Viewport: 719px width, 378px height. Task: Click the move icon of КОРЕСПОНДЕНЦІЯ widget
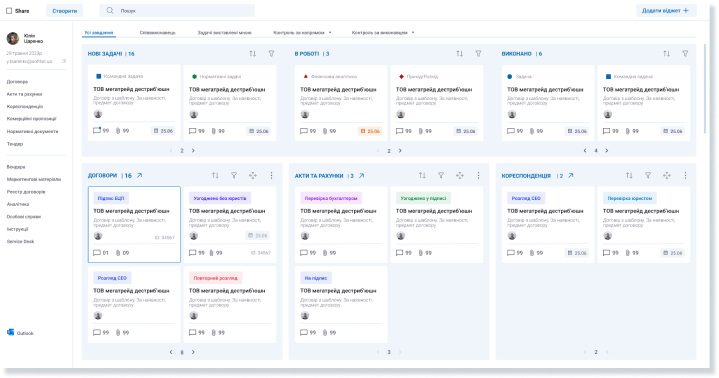667,175
